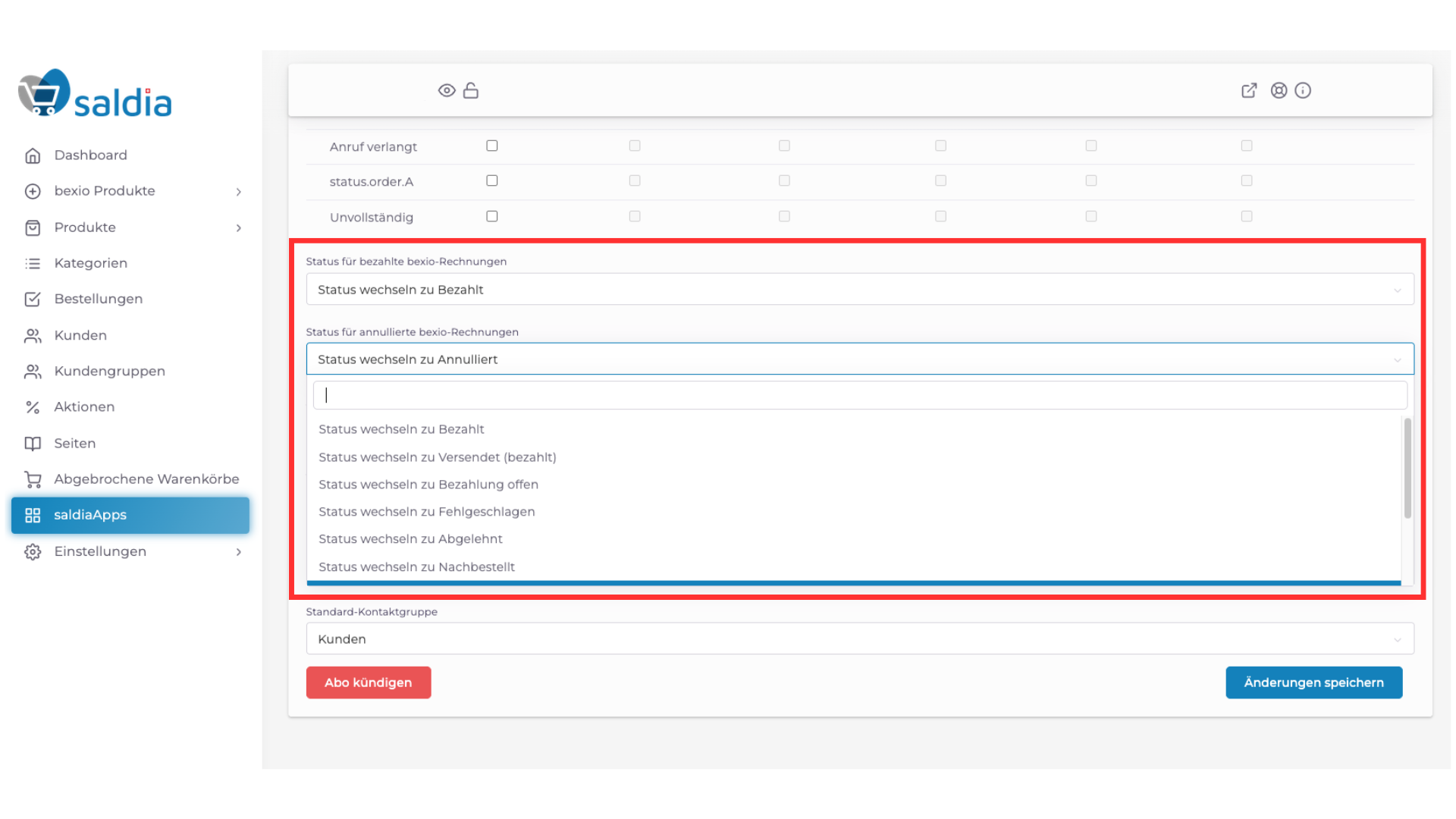Expand bexio Produkte submenu chevron

pos(238,192)
